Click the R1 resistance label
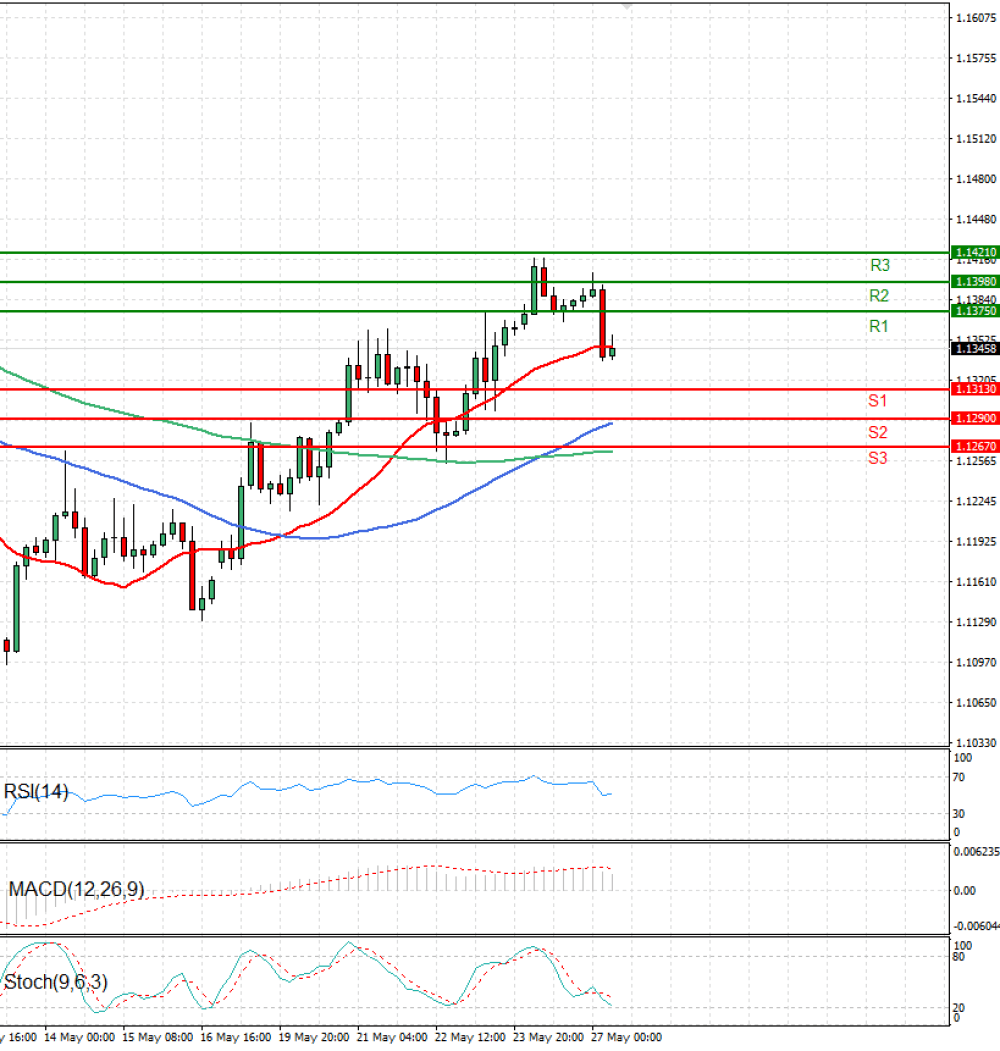 [879, 326]
